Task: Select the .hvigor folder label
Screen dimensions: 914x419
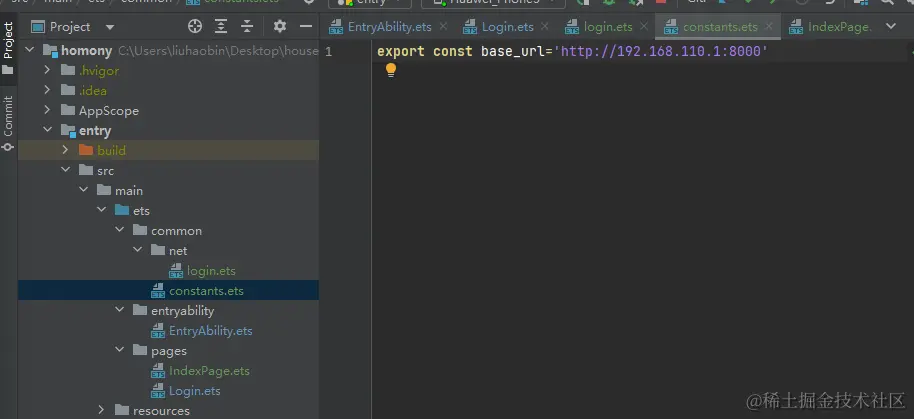Action: tap(99, 71)
